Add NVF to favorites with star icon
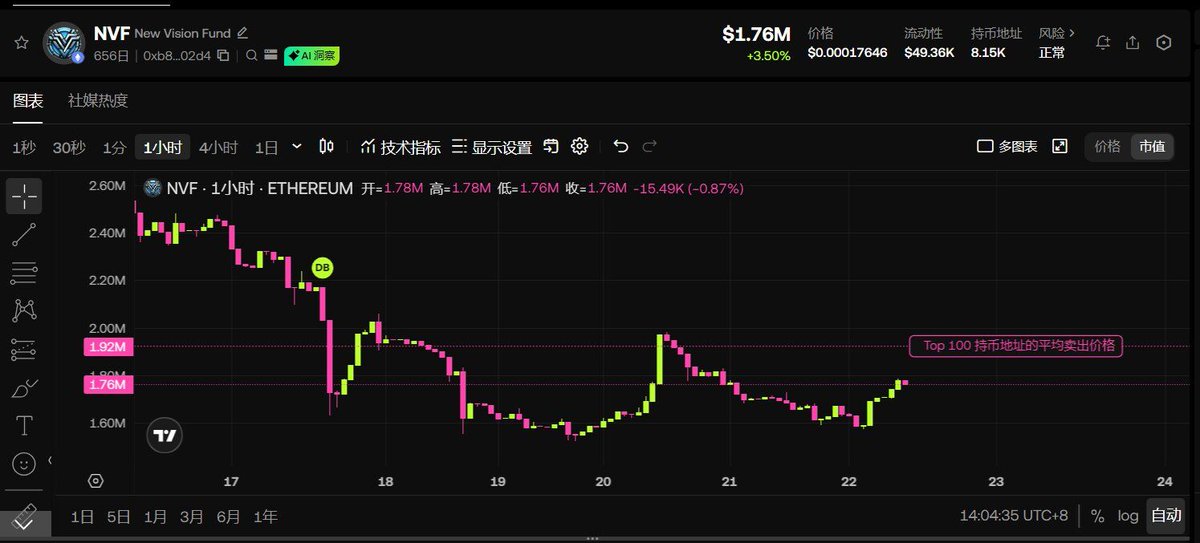 tap(21, 42)
